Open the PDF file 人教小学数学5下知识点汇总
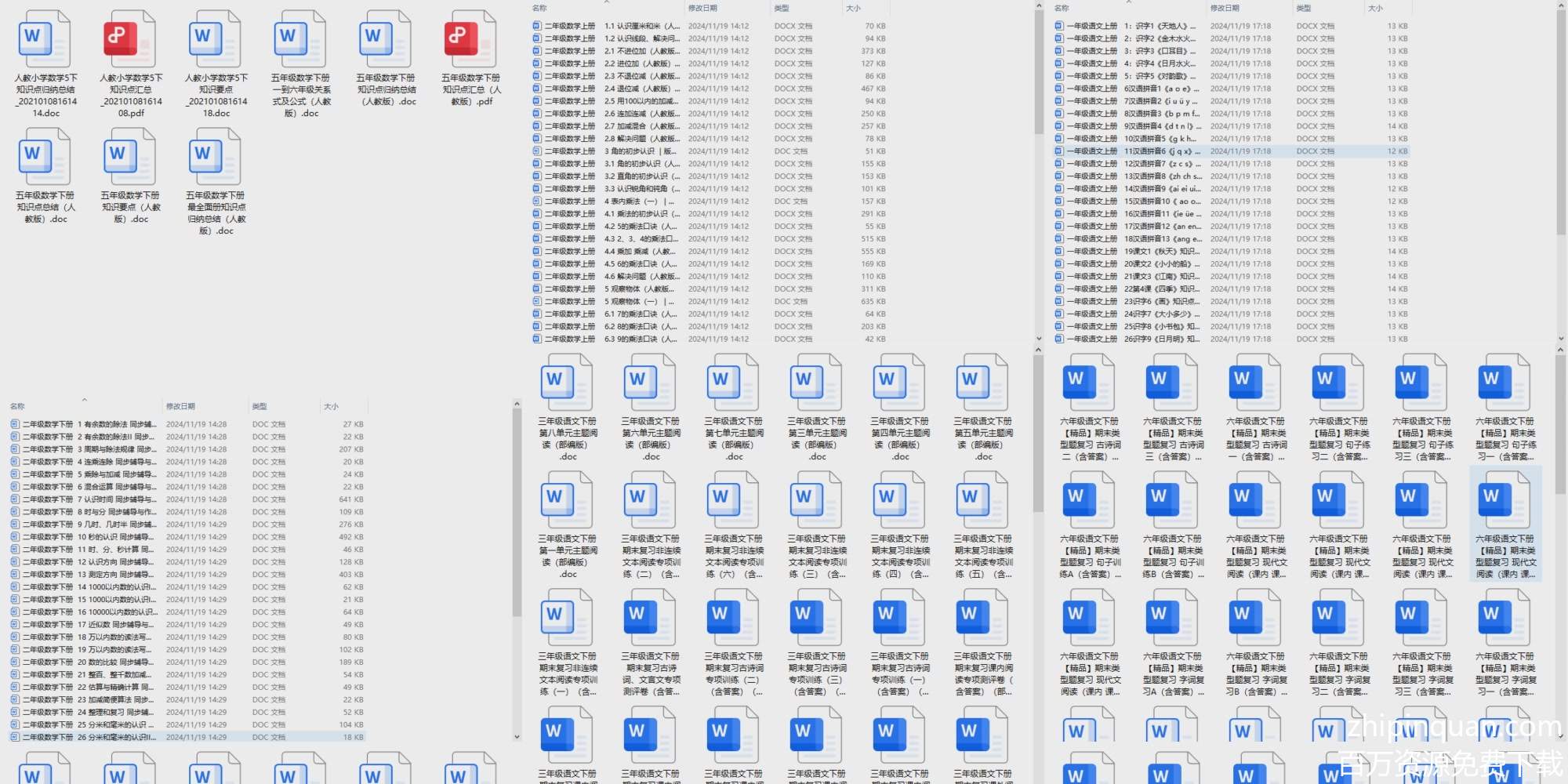This screenshot has height=784, width=1568. 131,39
